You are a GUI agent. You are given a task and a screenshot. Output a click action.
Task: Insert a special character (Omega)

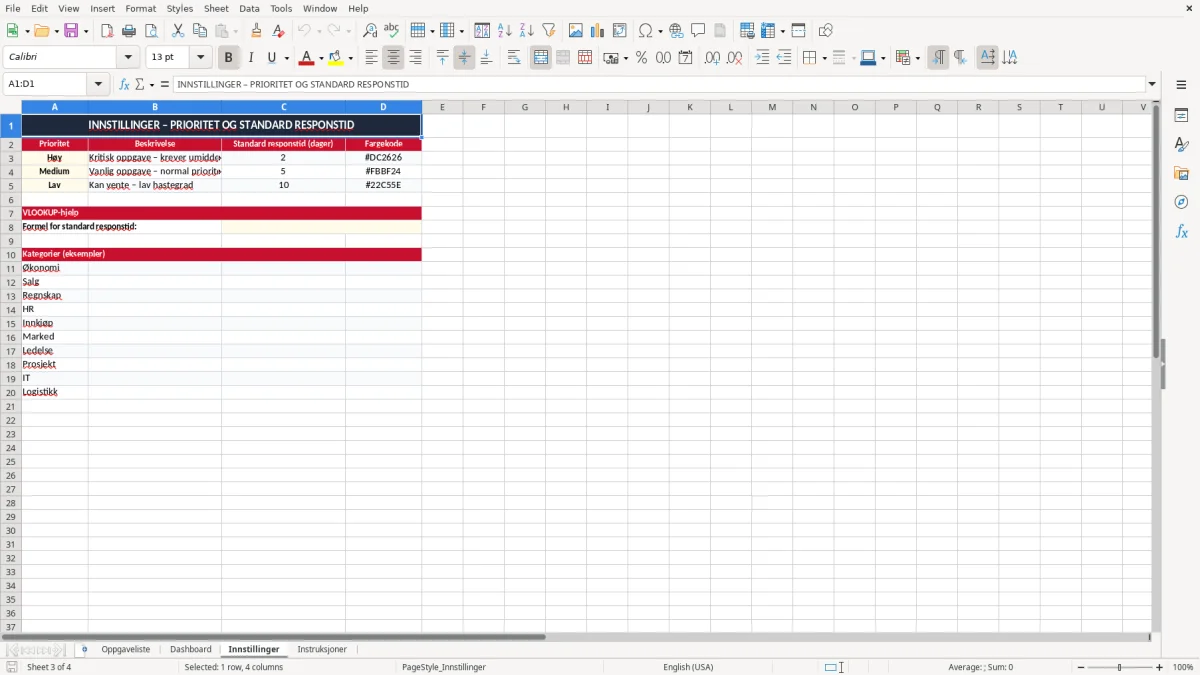(645, 31)
